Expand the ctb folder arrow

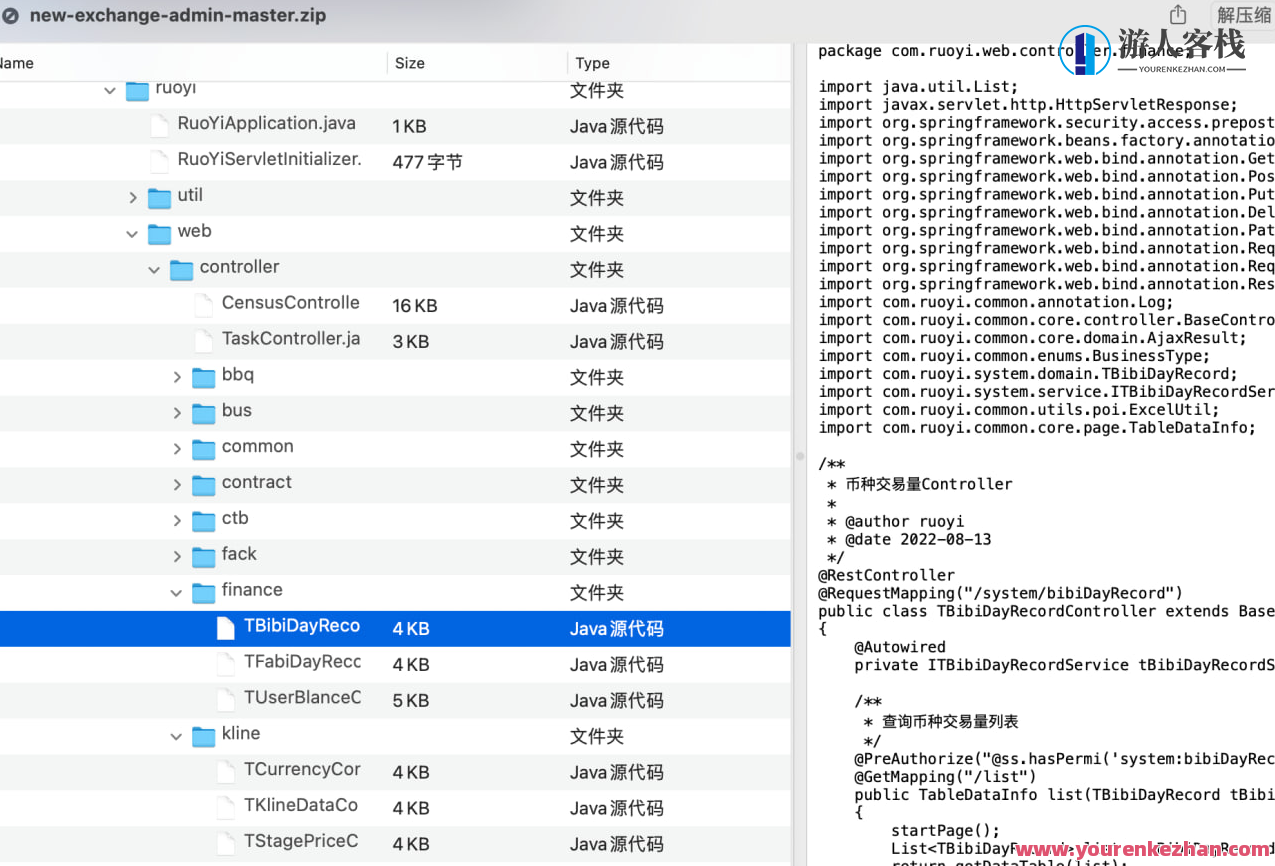tap(177, 521)
